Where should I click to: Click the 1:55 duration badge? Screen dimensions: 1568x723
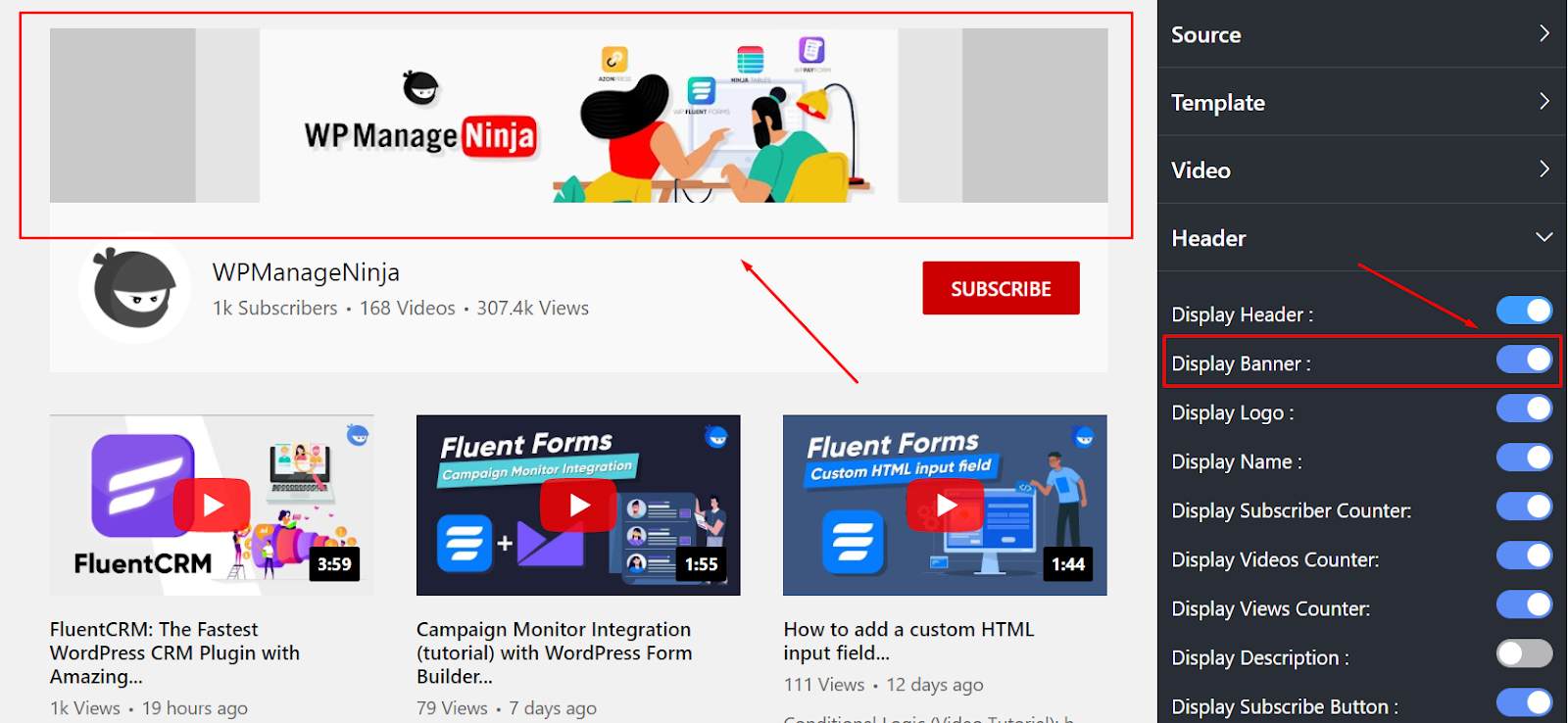[x=702, y=564]
